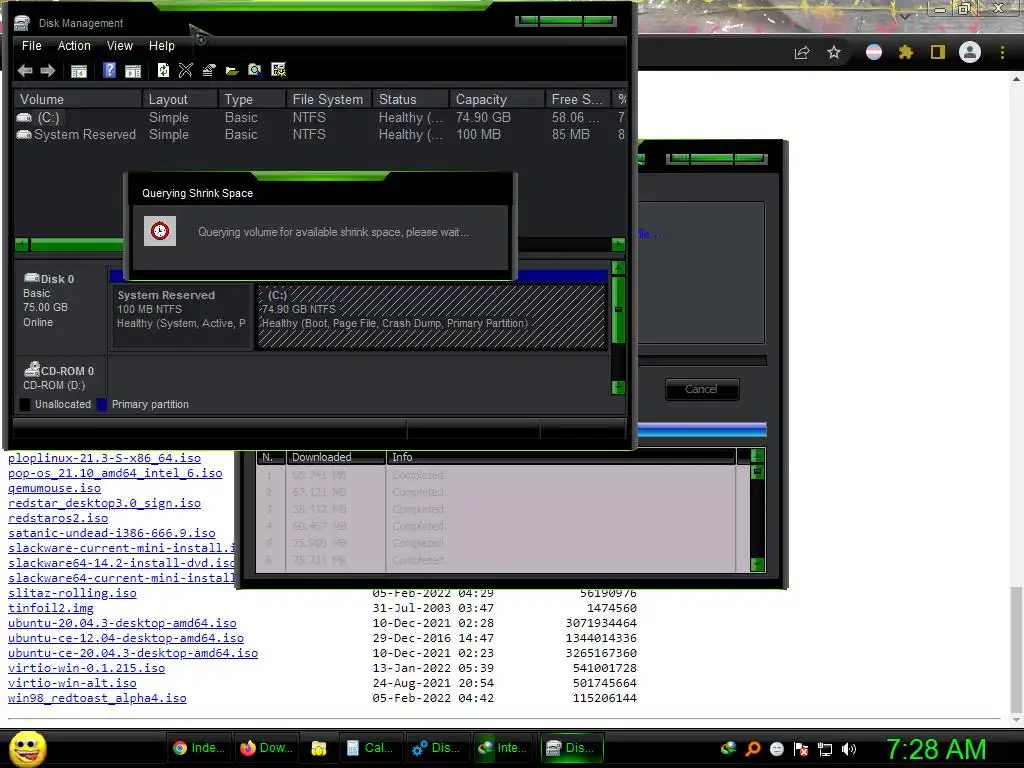
Task: Click the scroll down arrow in disk pane
Action: (x=618, y=387)
